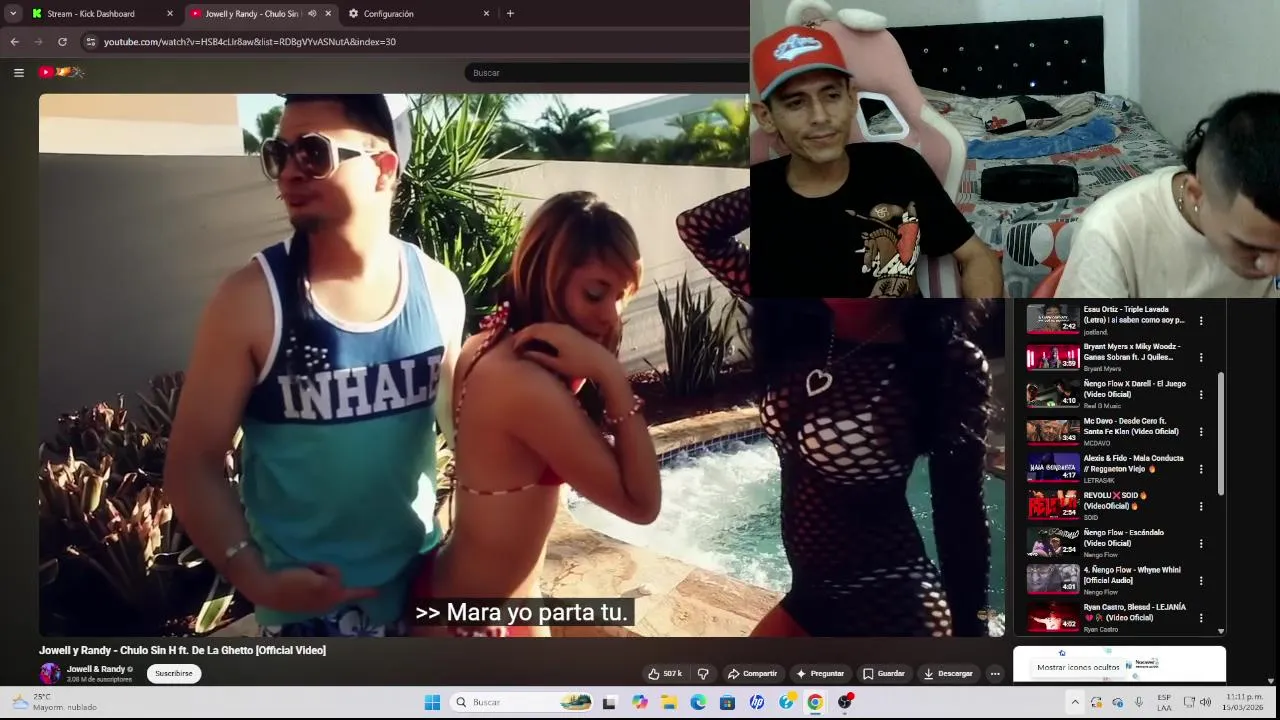This screenshot has height=720, width=1280.
Task: Open options menu for Bryant Myers video
Action: pyautogui.click(x=1201, y=357)
